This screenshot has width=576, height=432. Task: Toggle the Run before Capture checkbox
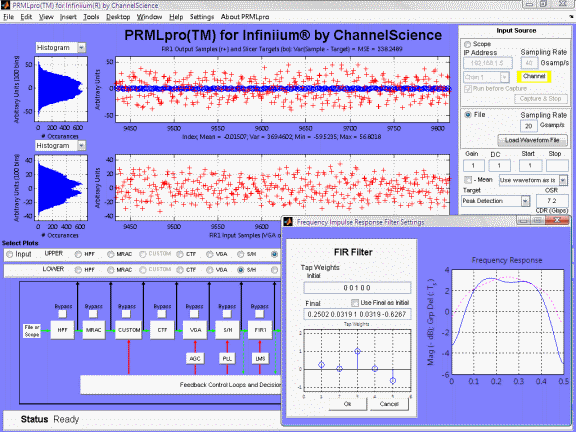point(468,89)
